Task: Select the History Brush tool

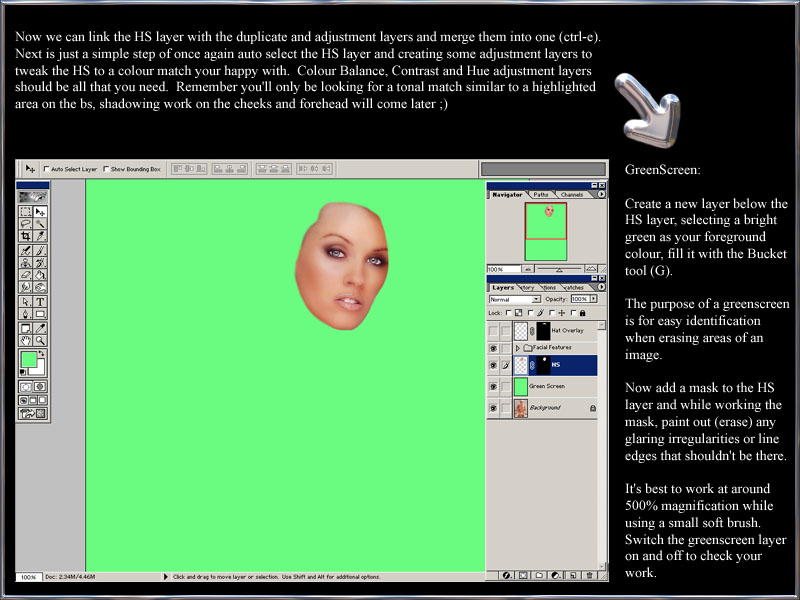Action: [40, 262]
